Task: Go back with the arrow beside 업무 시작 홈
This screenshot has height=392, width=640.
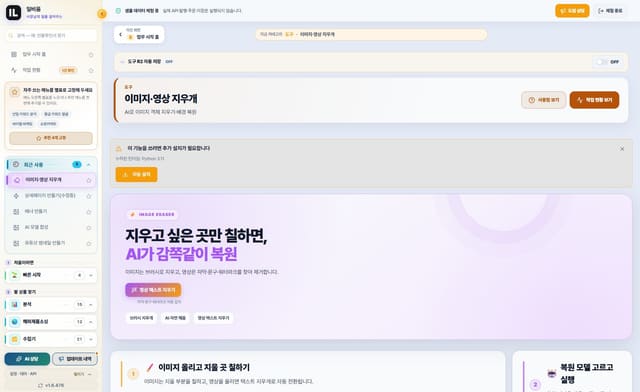Action: [120, 34]
